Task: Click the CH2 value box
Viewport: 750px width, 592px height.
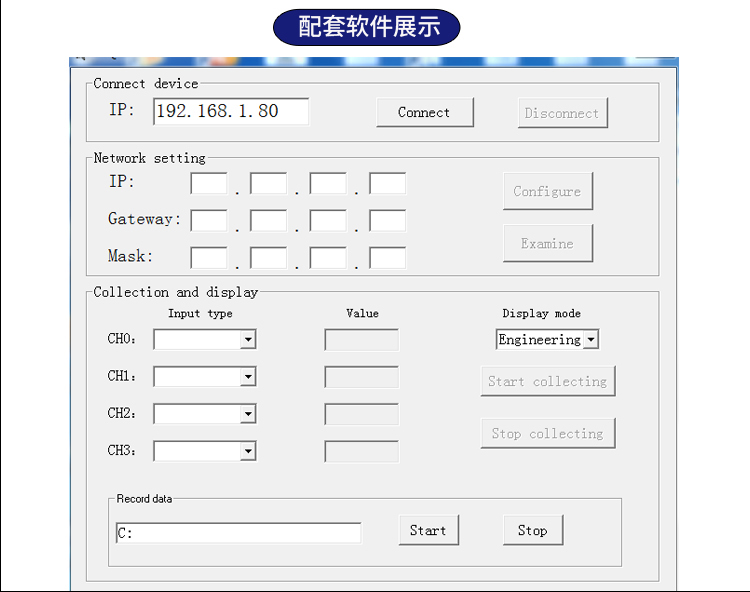Action: tap(362, 414)
